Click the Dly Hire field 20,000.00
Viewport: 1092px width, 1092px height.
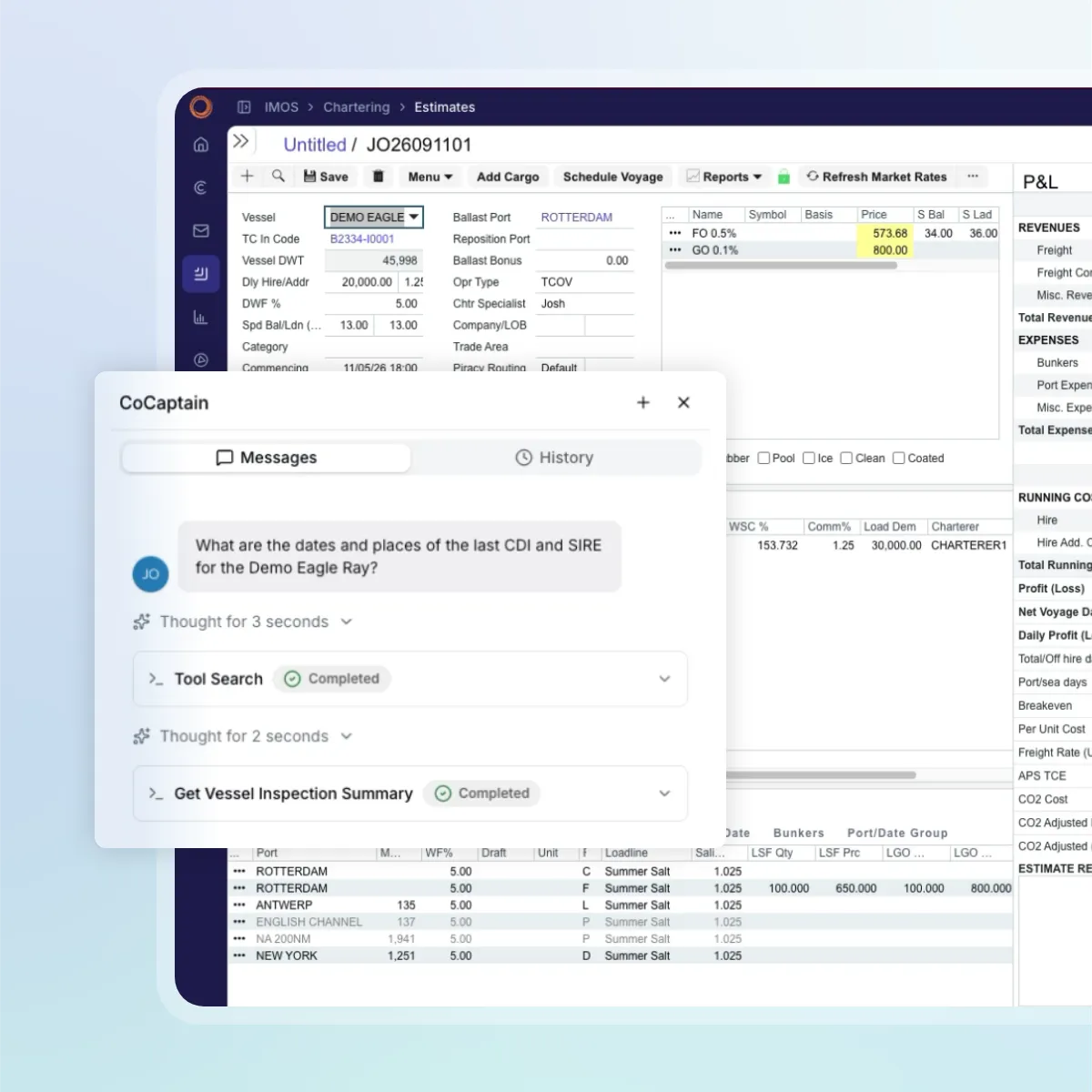[362, 282]
